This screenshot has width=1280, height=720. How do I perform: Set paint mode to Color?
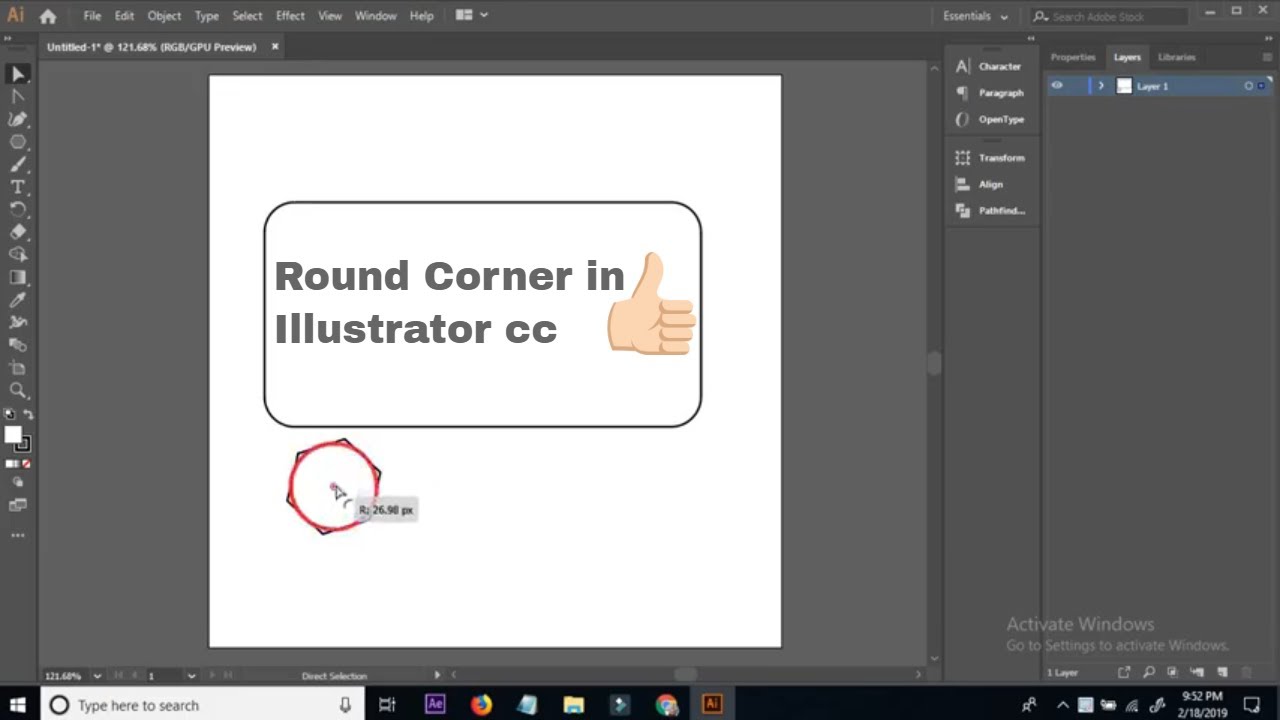(x=8, y=464)
